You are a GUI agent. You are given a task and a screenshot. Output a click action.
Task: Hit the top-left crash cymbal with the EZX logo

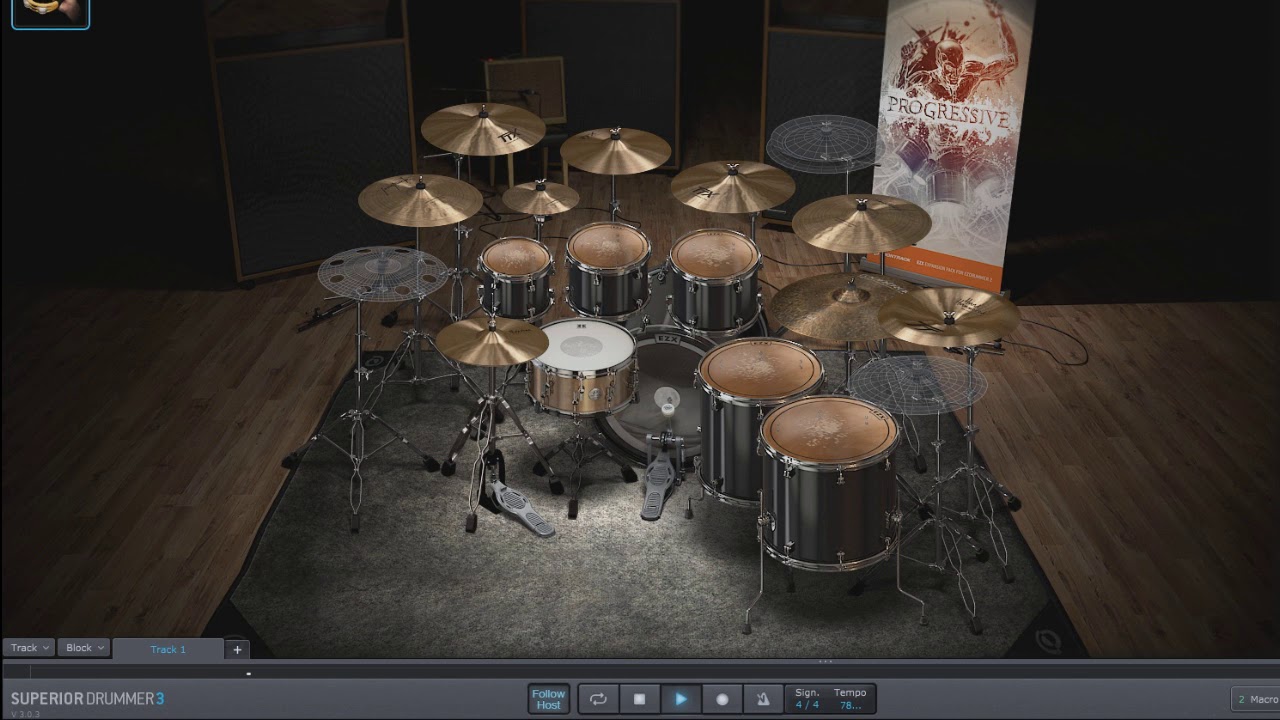pyautogui.click(x=483, y=128)
